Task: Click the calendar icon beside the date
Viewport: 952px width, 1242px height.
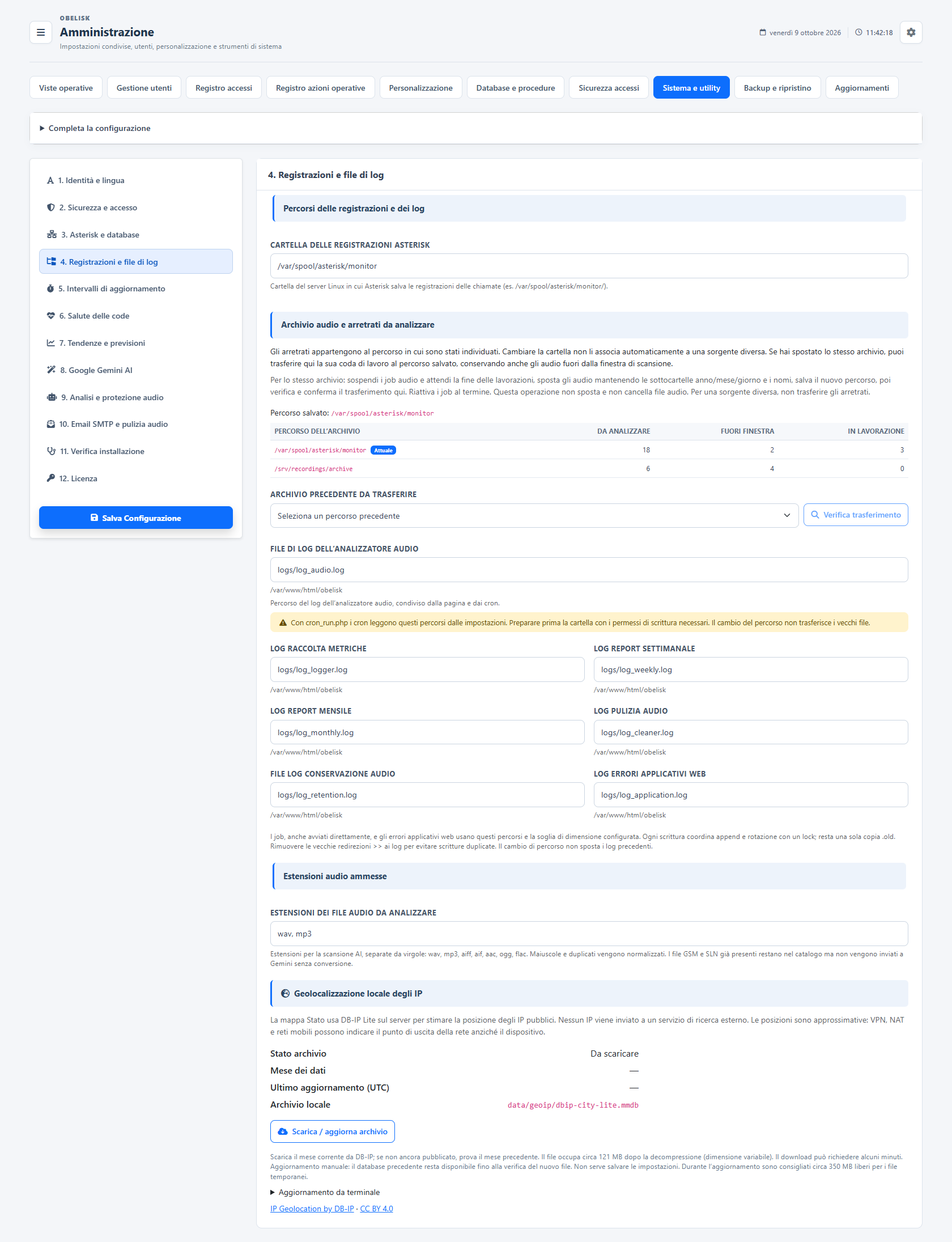Action: (x=763, y=32)
